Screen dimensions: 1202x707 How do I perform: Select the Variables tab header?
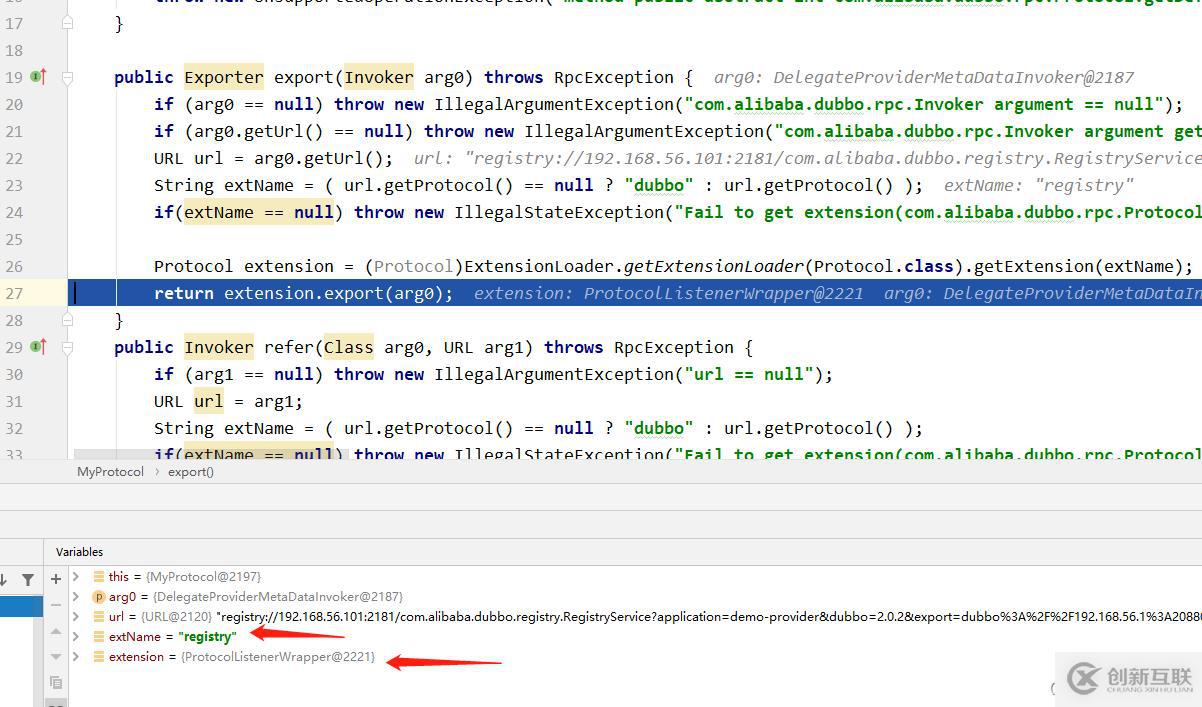(x=79, y=552)
